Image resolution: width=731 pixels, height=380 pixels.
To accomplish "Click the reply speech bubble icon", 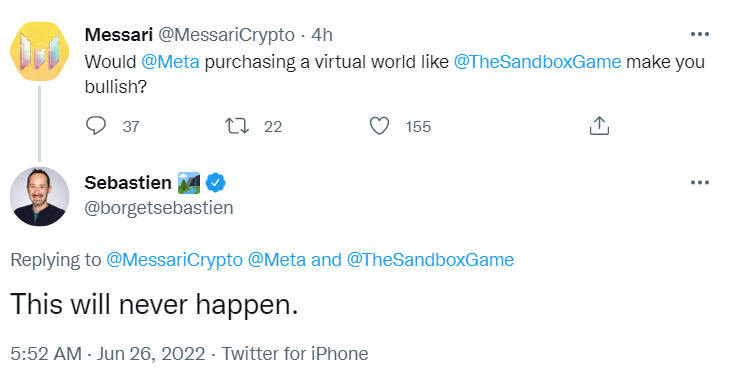I will 96,126.
